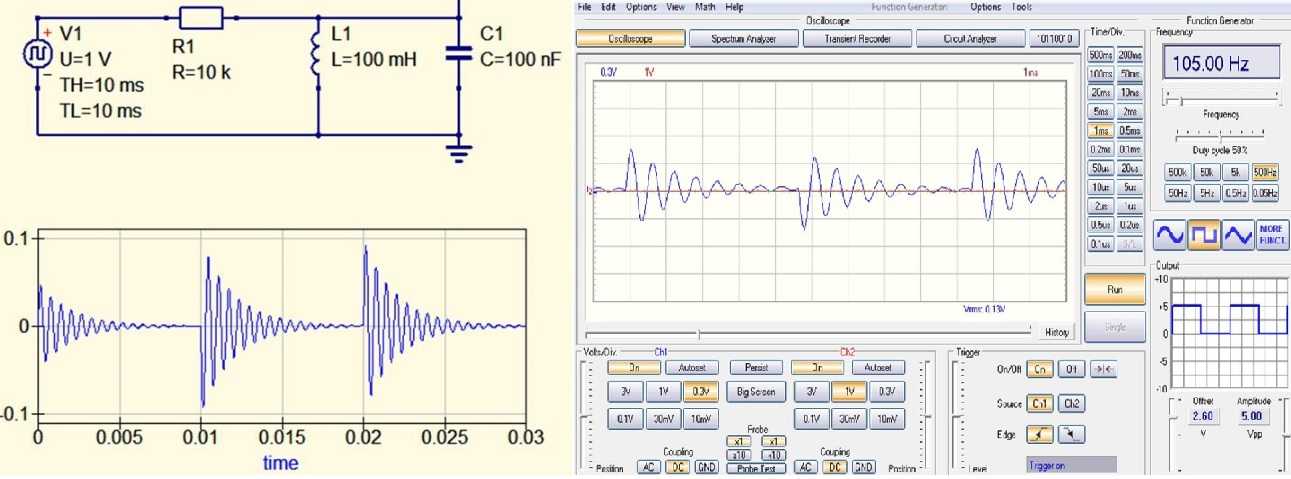Select Ch2 as trigger source
This screenshot has height=479, width=1291.
tap(1071, 403)
